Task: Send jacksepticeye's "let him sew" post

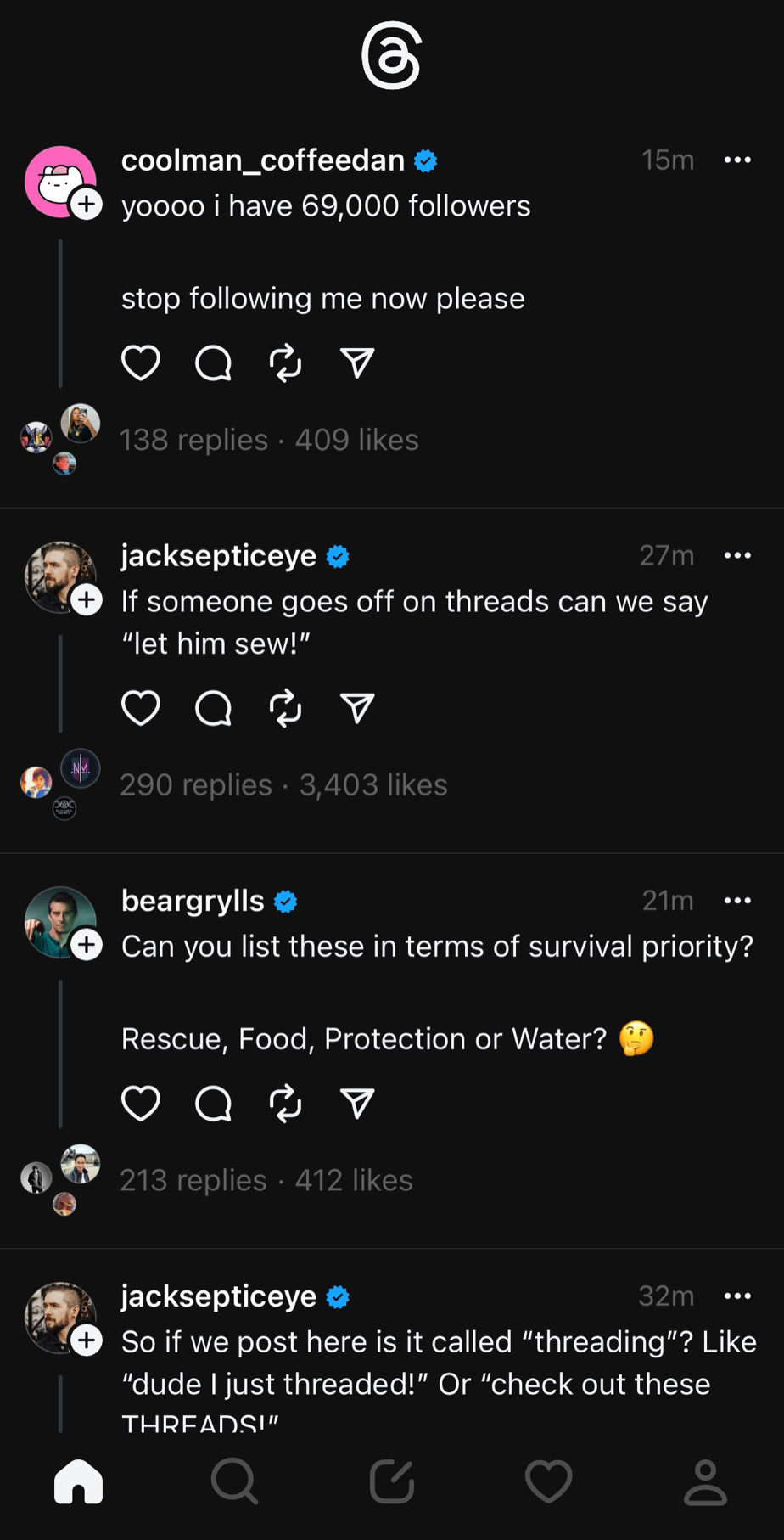Action: pos(357,708)
